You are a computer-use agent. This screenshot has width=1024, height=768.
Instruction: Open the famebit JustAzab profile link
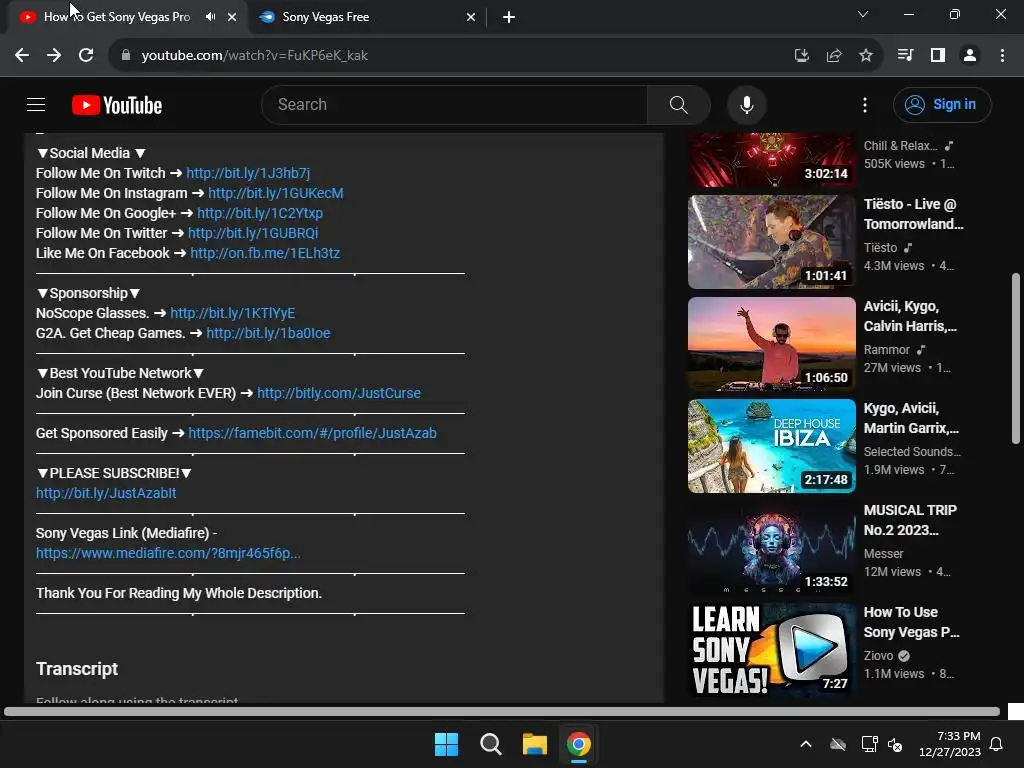tap(312, 433)
